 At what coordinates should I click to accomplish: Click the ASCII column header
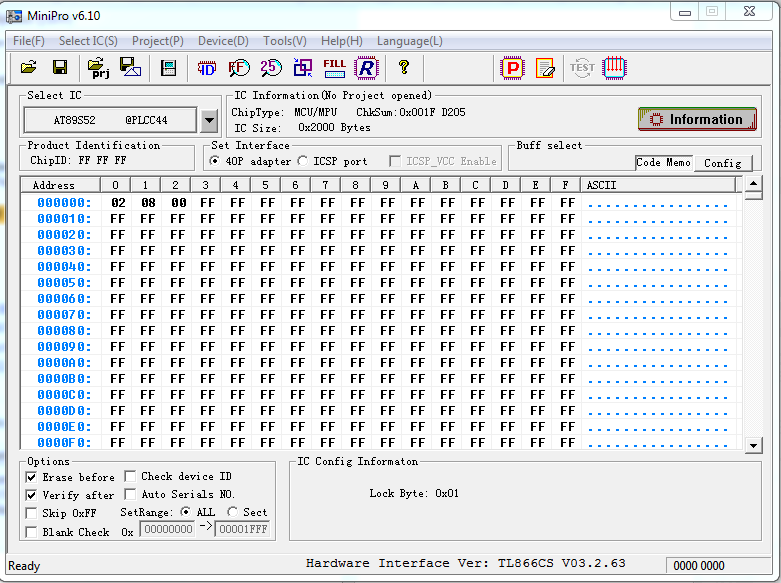658,185
